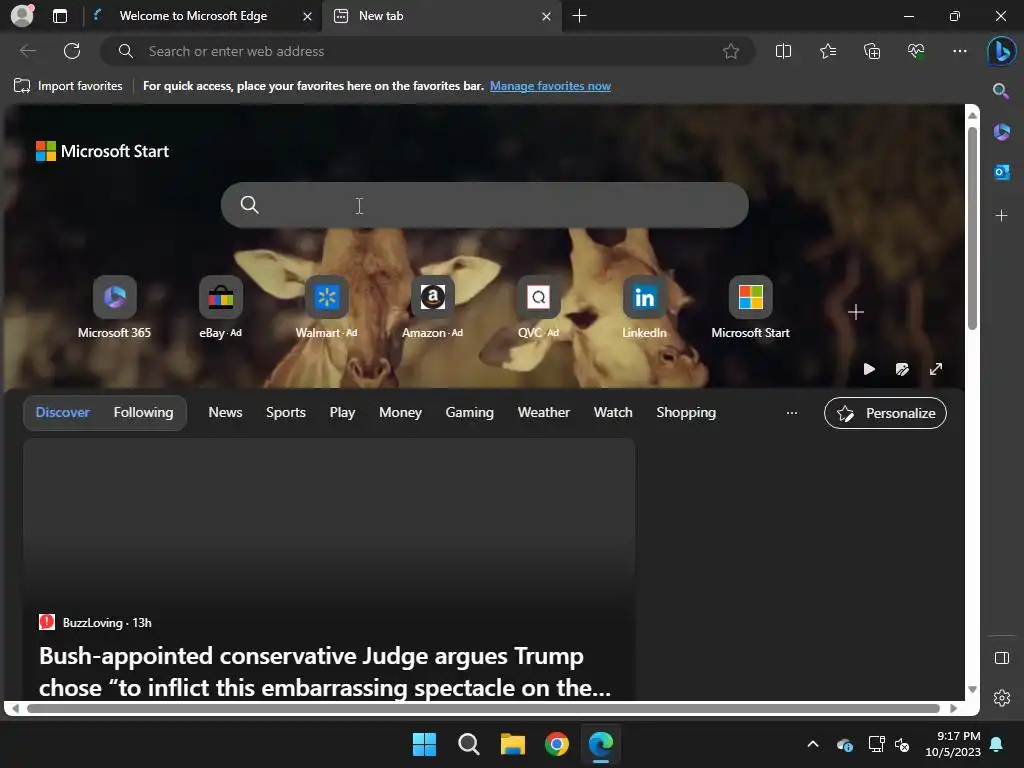The image size is (1024, 768).
Task: Show hidden system tray icons chevron
Action: click(x=812, y=744)
